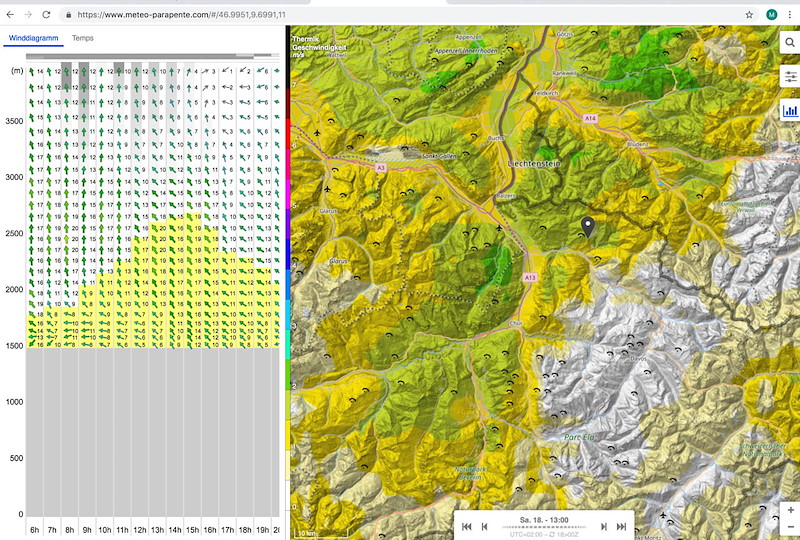Click the 2000 altitude label on the axis
Viewport: 800px width, 540px height.
pos(14,289)
